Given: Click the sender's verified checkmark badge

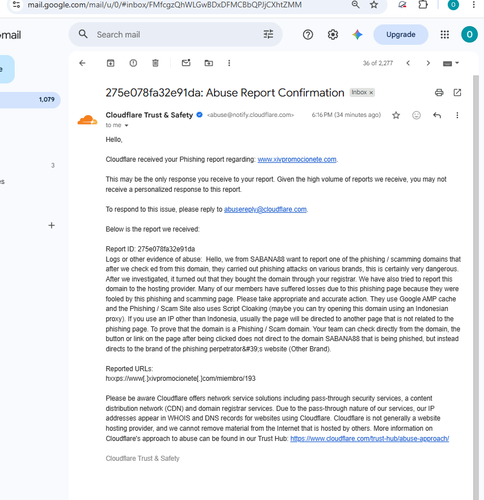Looking at the screenshot, I should point(200,115).
